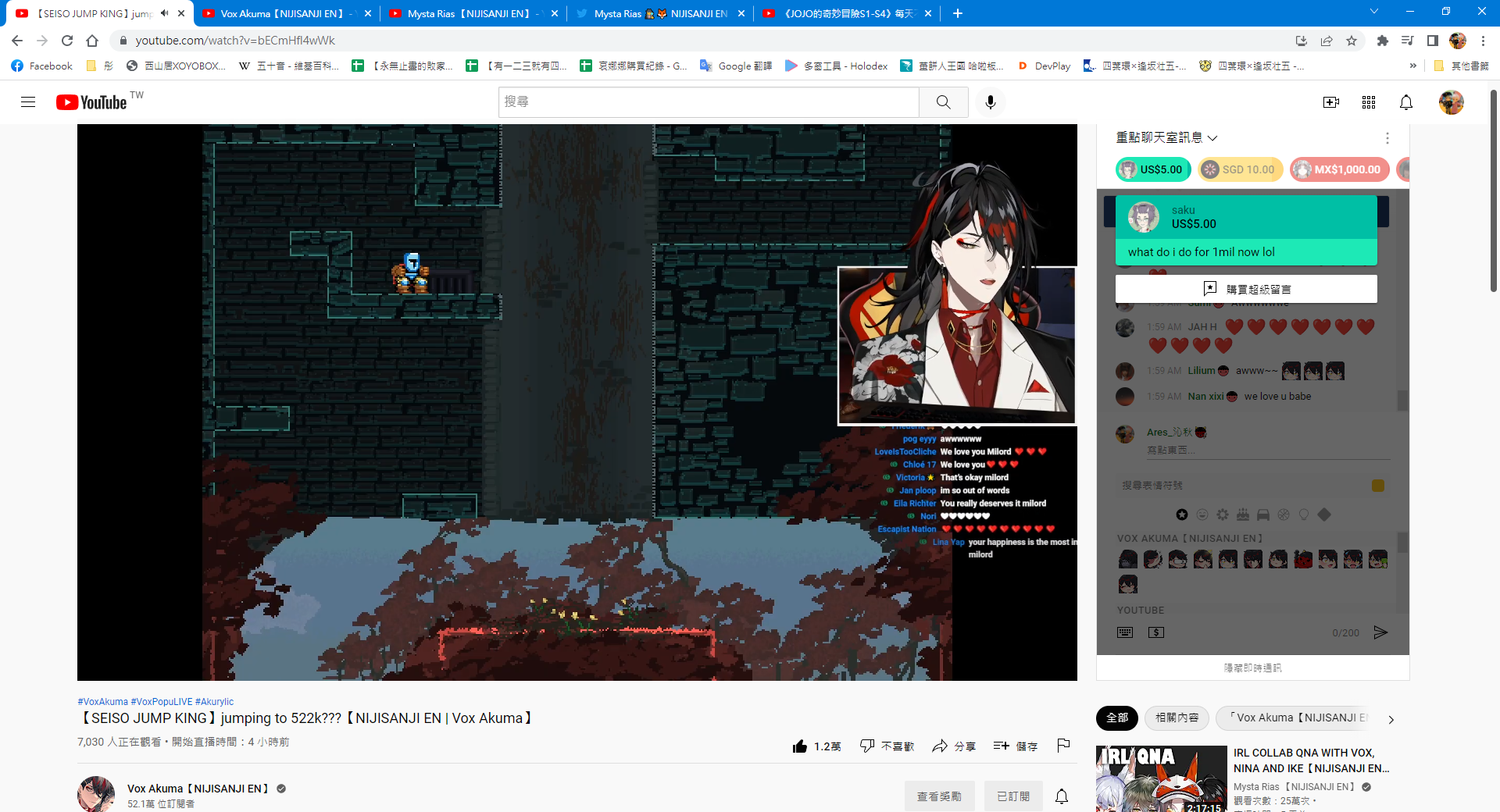Open the media control playlist icon
Image resolution: width=1500 pixels, height=812 pixels.
pyautogui.click(x=1408, y=41)
